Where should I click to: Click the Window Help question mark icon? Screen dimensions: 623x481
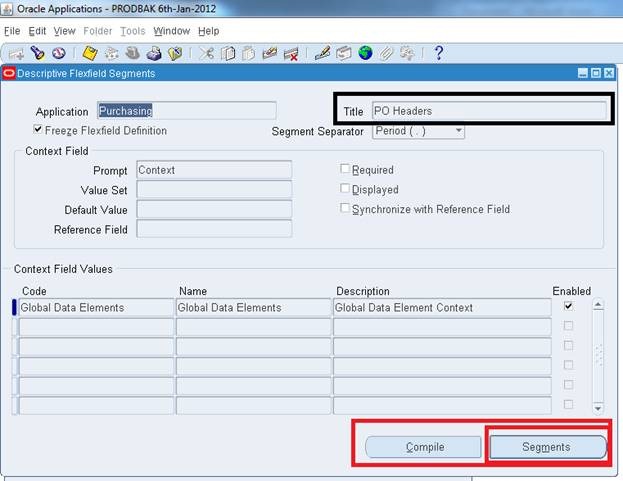439,53
